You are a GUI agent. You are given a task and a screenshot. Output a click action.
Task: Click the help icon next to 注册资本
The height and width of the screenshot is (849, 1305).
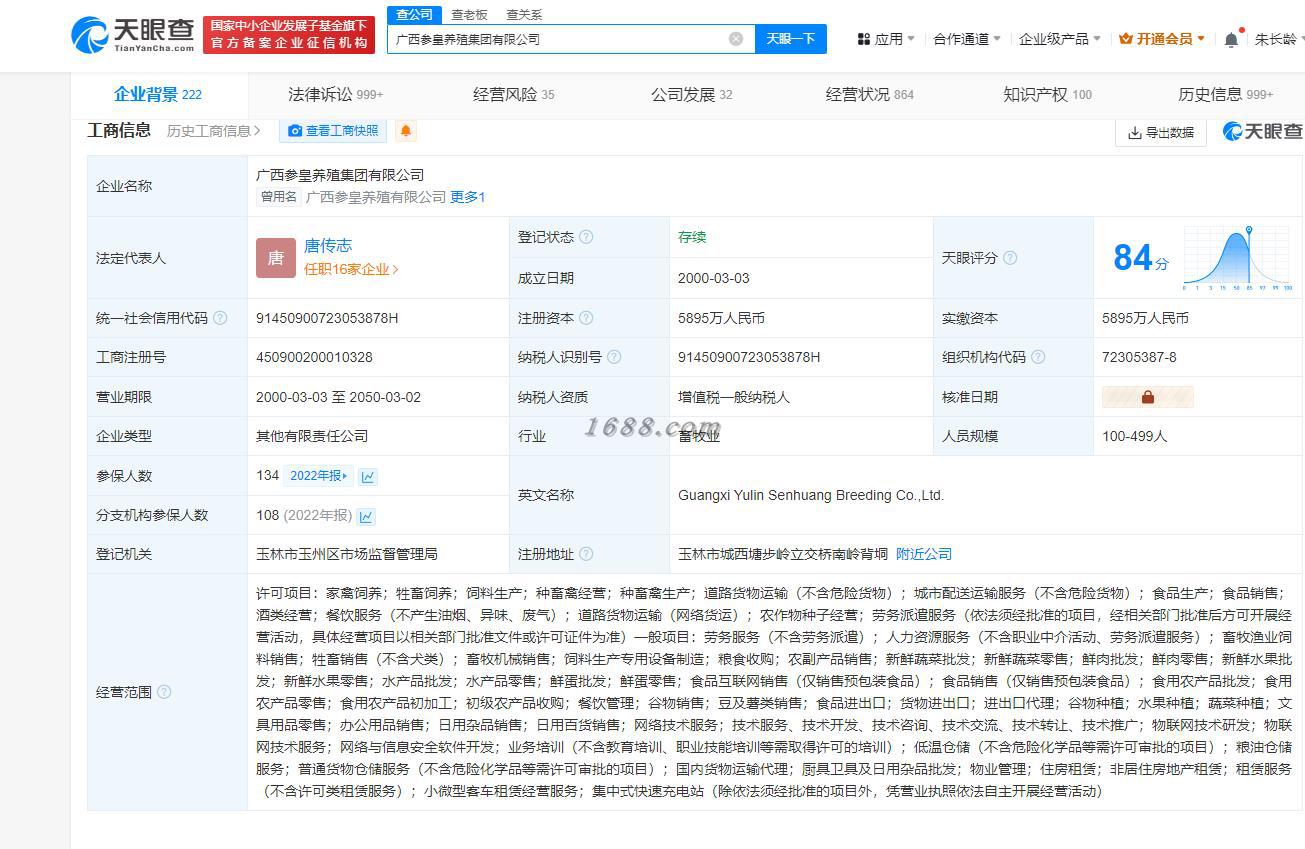[586, 318]
